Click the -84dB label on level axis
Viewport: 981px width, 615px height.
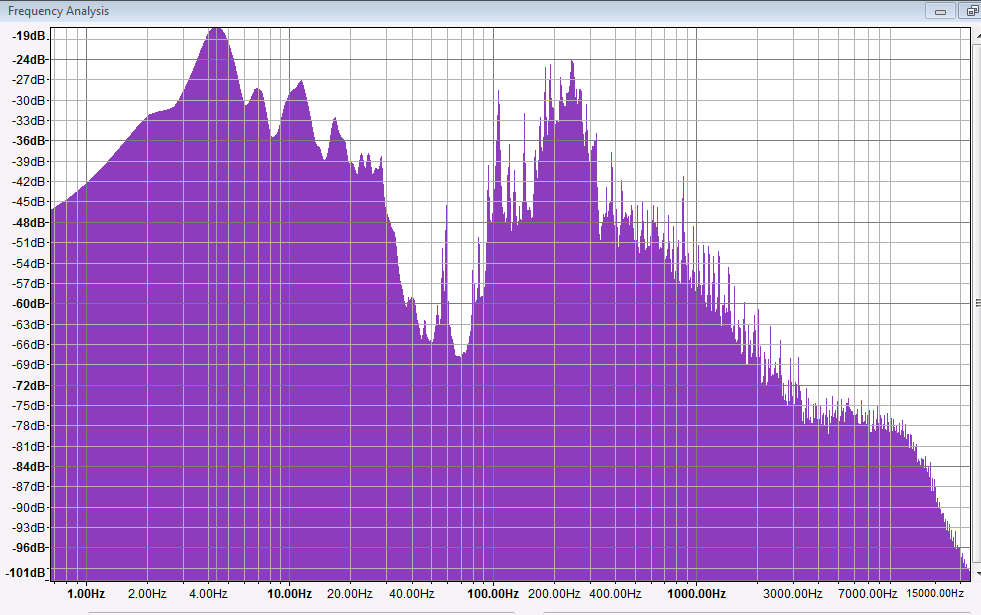point(29,466)
